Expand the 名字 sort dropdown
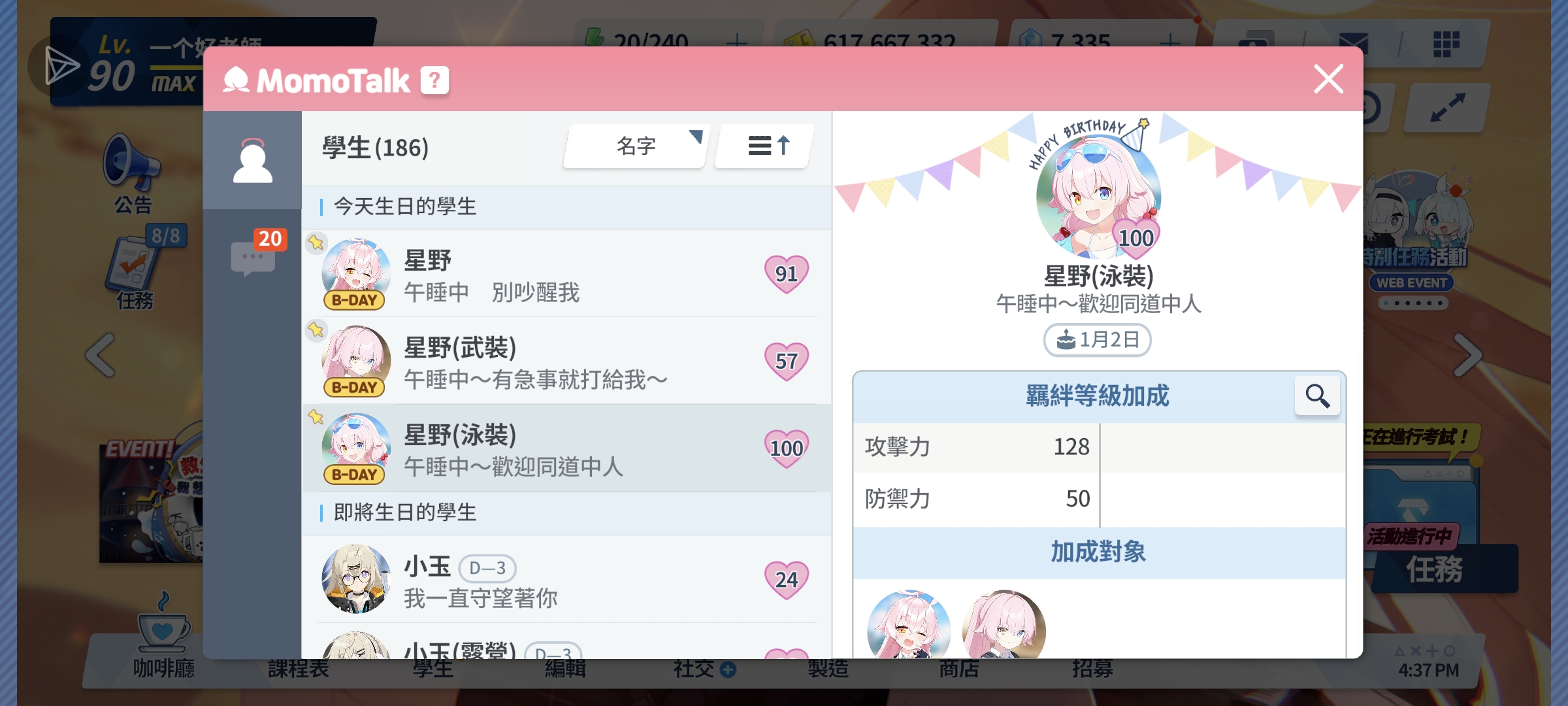 (x=636, y=146)
